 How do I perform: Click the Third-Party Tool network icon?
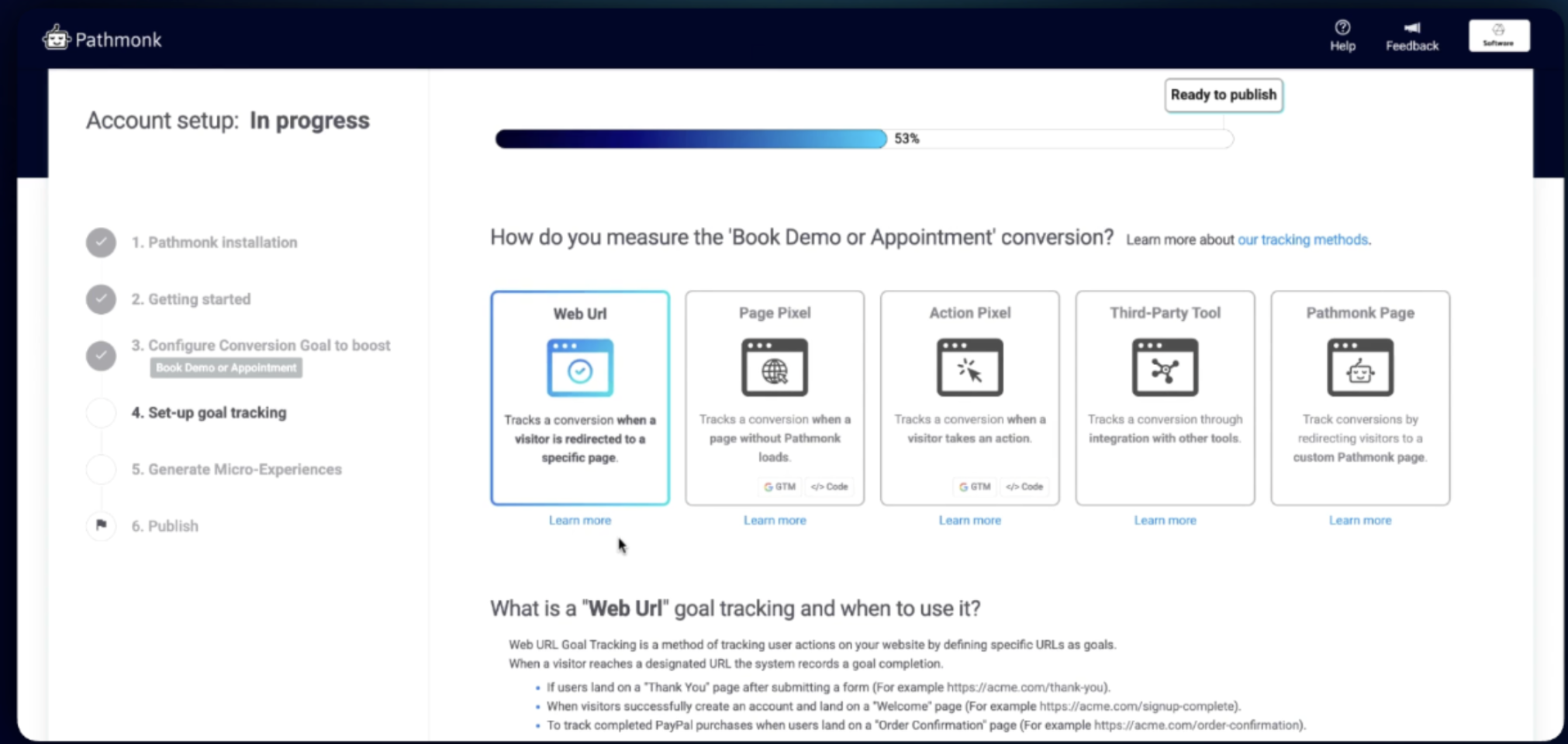tap(1165, 367)
